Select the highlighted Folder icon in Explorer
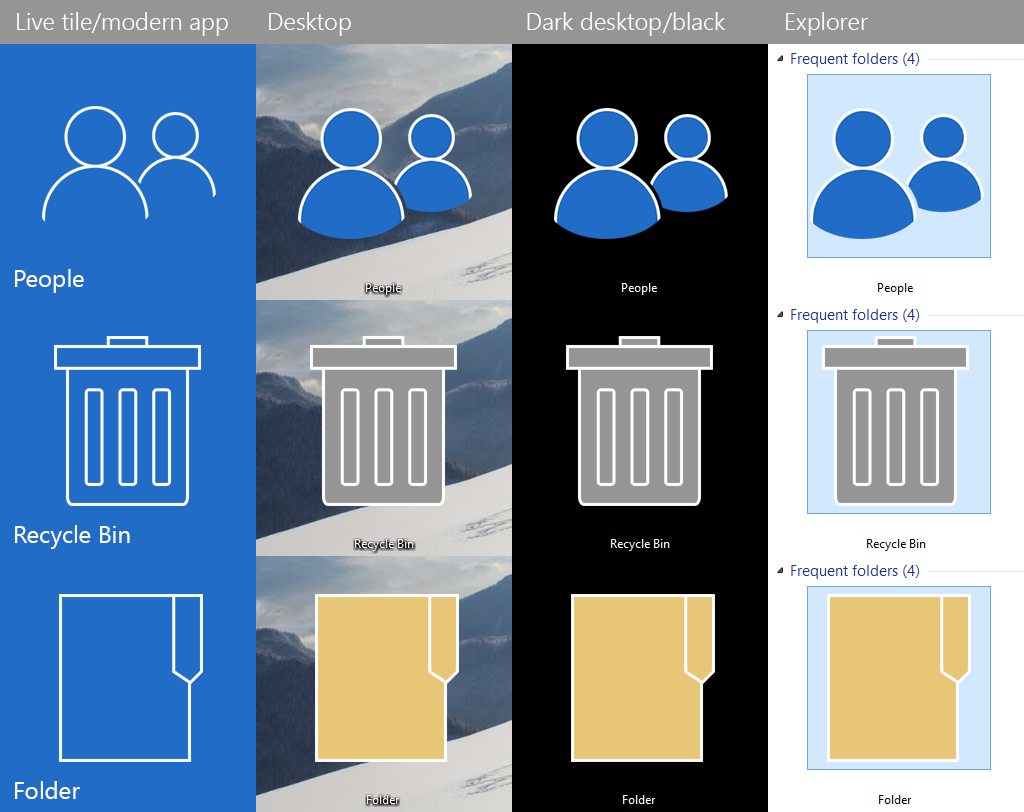This screenshot has width=1024, height=812. click(x=897, y=678)
